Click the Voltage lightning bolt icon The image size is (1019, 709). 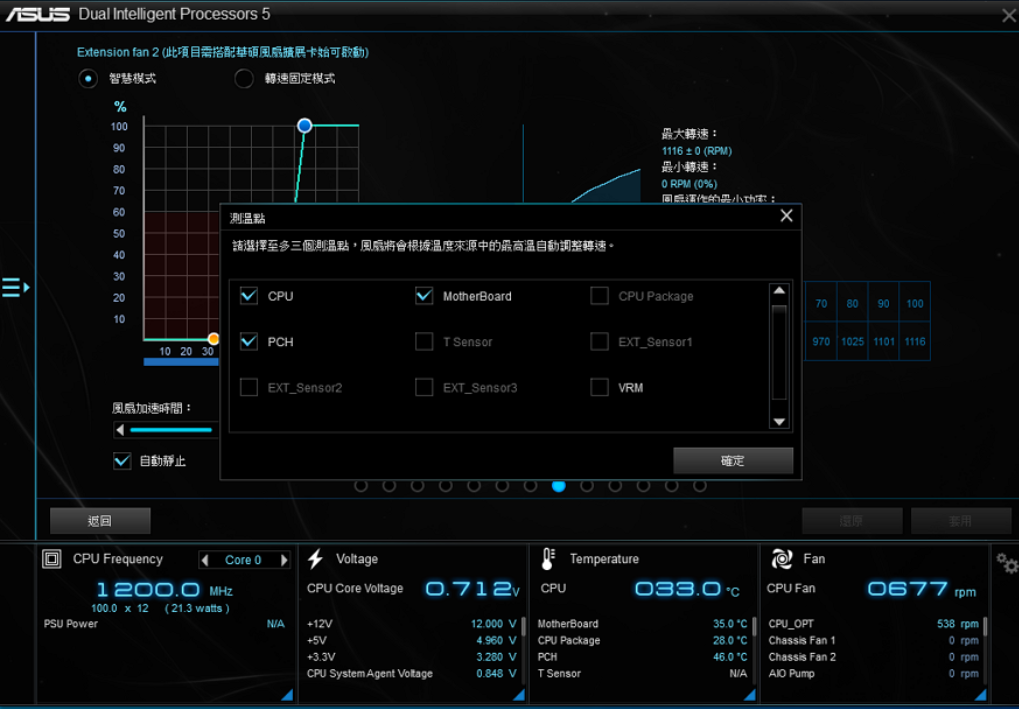pyautogui.click(x=316, y=559)
